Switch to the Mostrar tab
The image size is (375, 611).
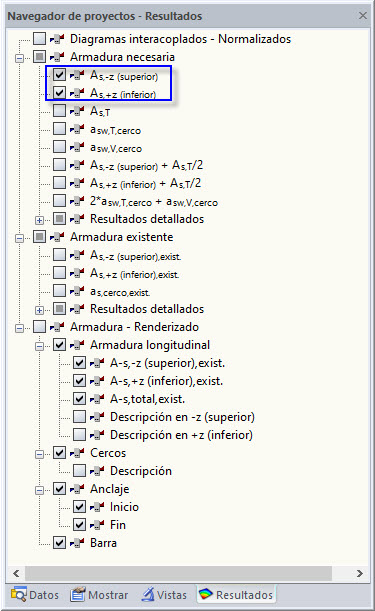click(99, 595)
